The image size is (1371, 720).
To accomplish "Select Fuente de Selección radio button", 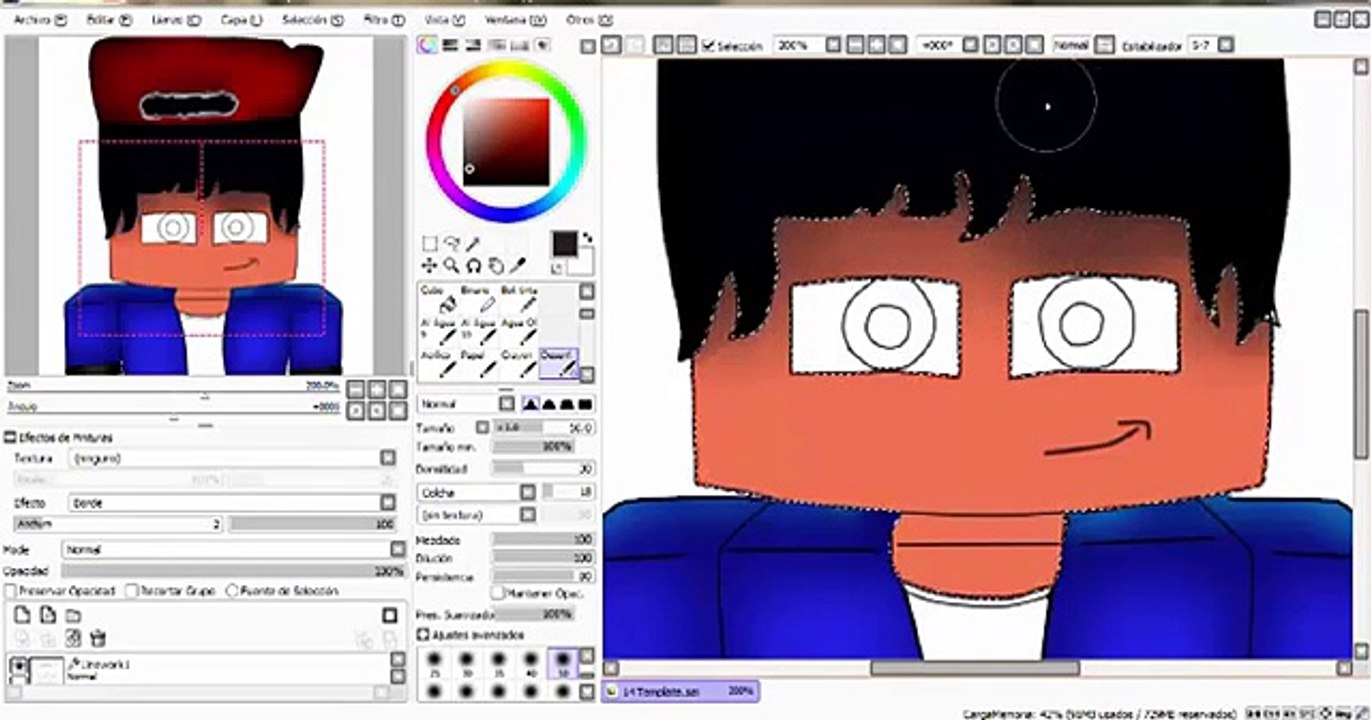I will 232,591.
